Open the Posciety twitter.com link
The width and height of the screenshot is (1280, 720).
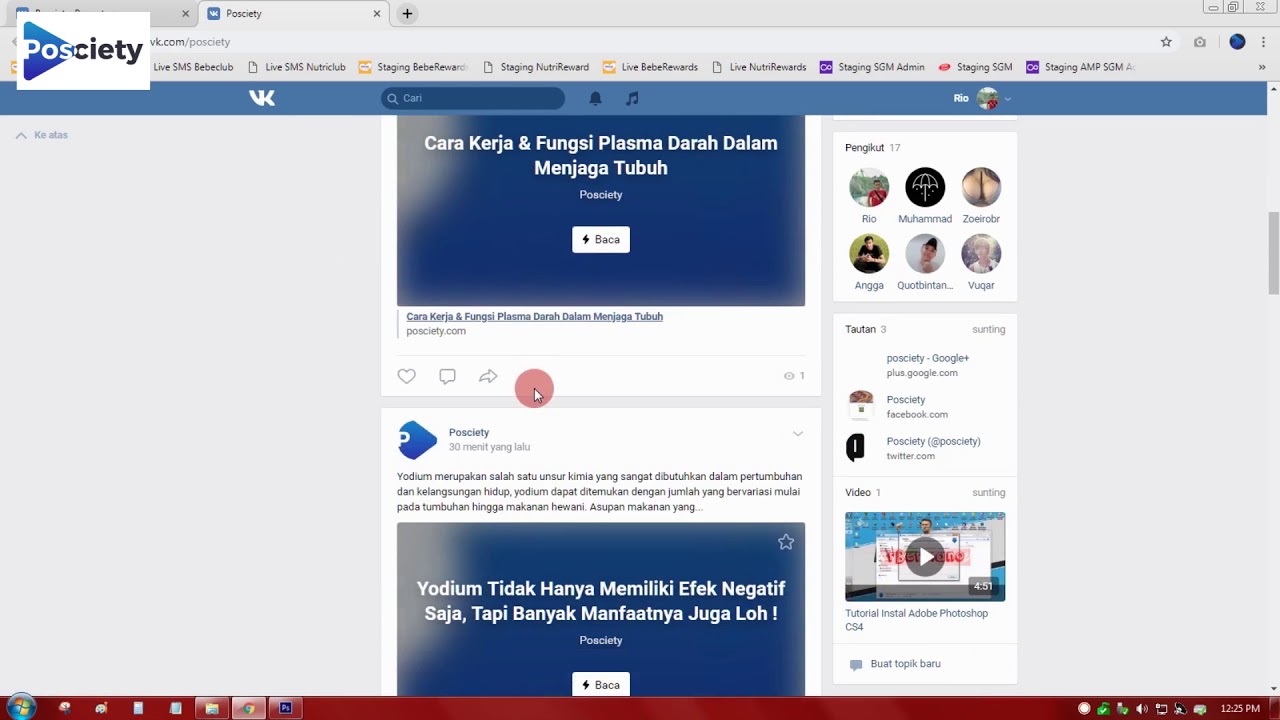click(x=934, y=441)
